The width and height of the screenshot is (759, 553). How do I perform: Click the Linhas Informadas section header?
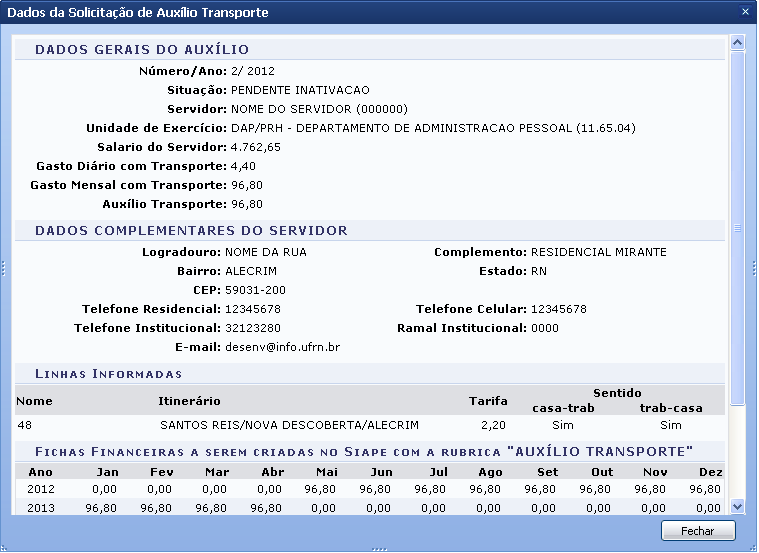coord(108,374)
